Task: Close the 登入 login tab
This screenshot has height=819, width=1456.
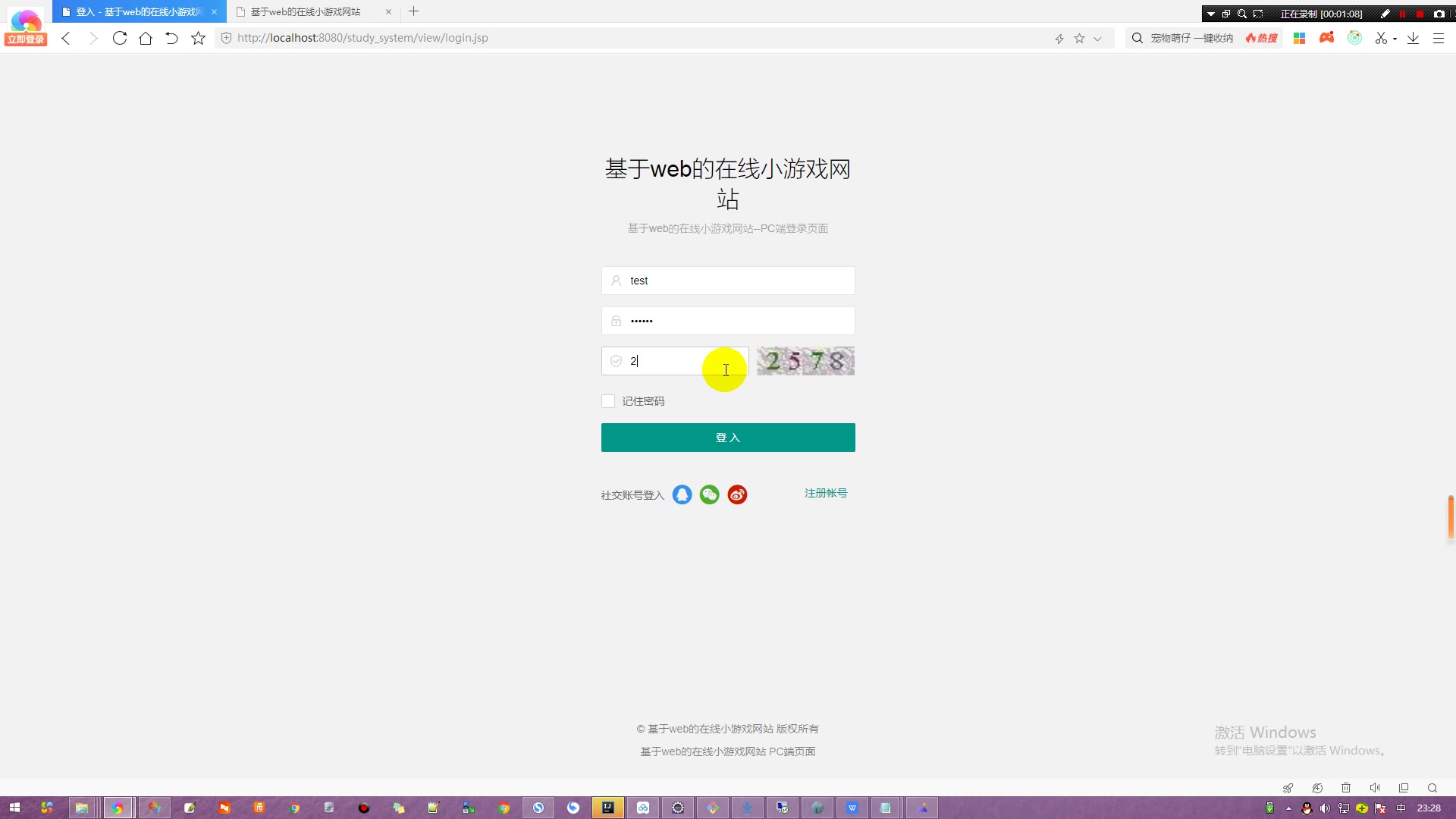Action: coord(215,12)
